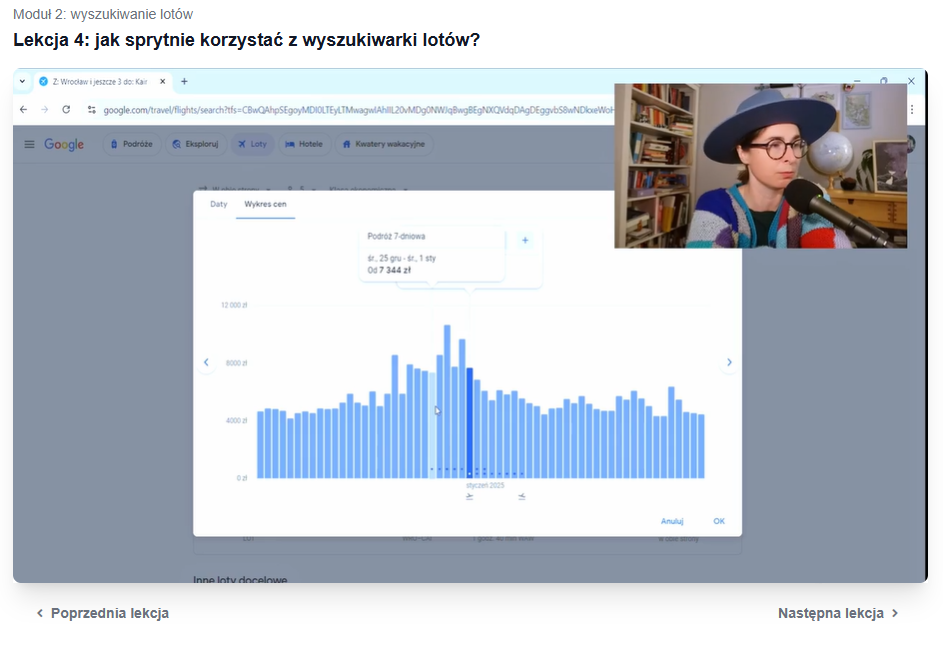
Task: Click Następna lekcja link
Action: 838,613
